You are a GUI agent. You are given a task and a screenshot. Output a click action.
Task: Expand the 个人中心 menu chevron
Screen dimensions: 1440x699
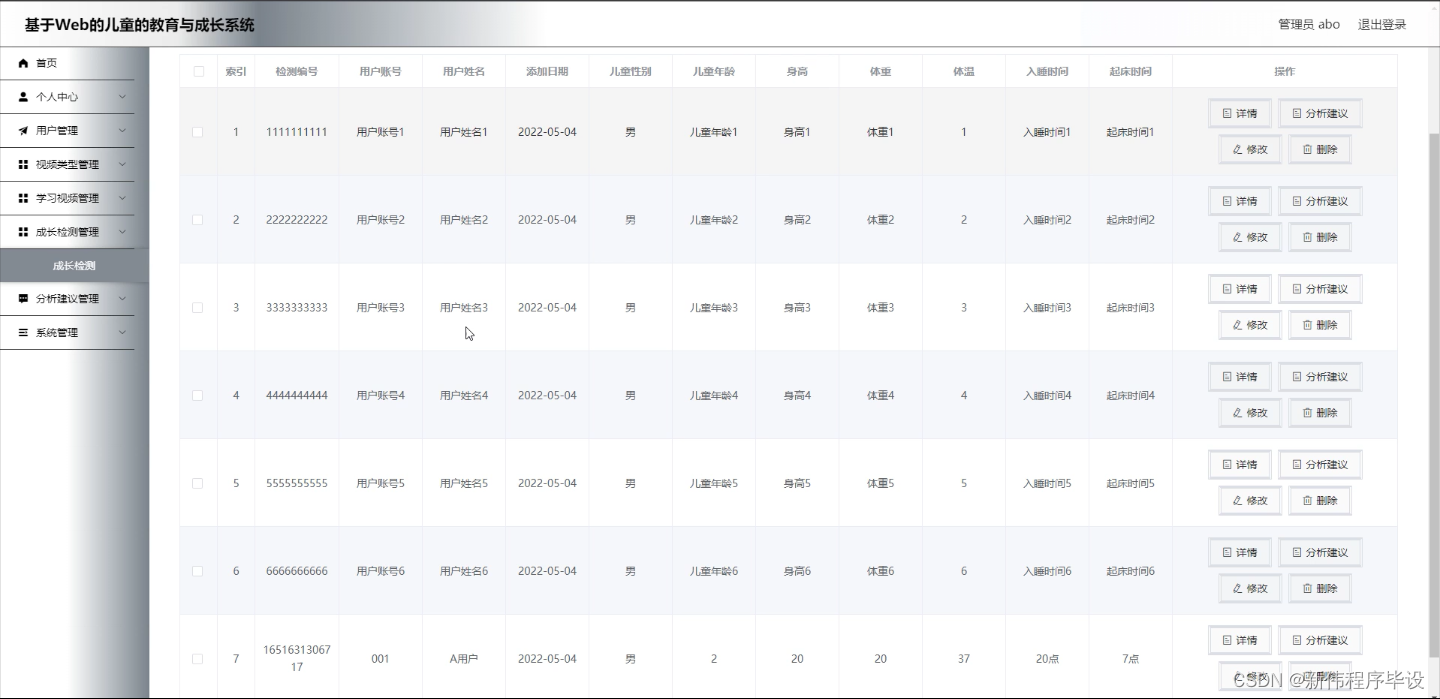[x=122, y=97]
